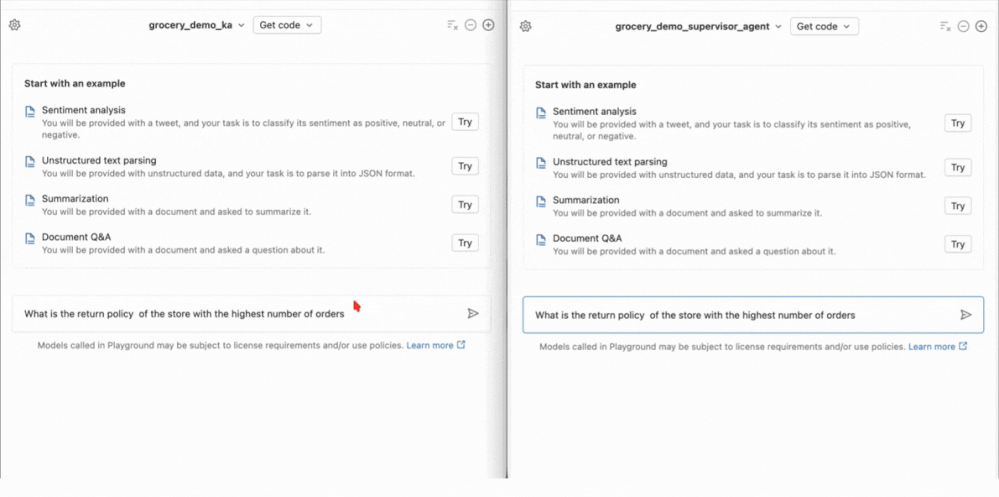999x497 pixels.
Task: Try Unstructured text parsing in left pane
Action: [x=465, y=166]
